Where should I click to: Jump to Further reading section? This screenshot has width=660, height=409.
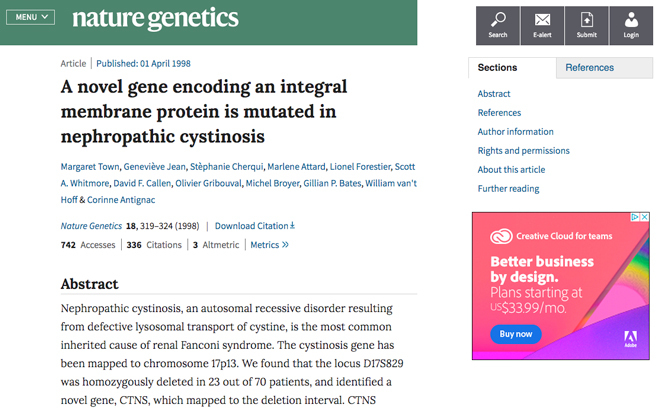pyautogui.click(x=508, y=189)
